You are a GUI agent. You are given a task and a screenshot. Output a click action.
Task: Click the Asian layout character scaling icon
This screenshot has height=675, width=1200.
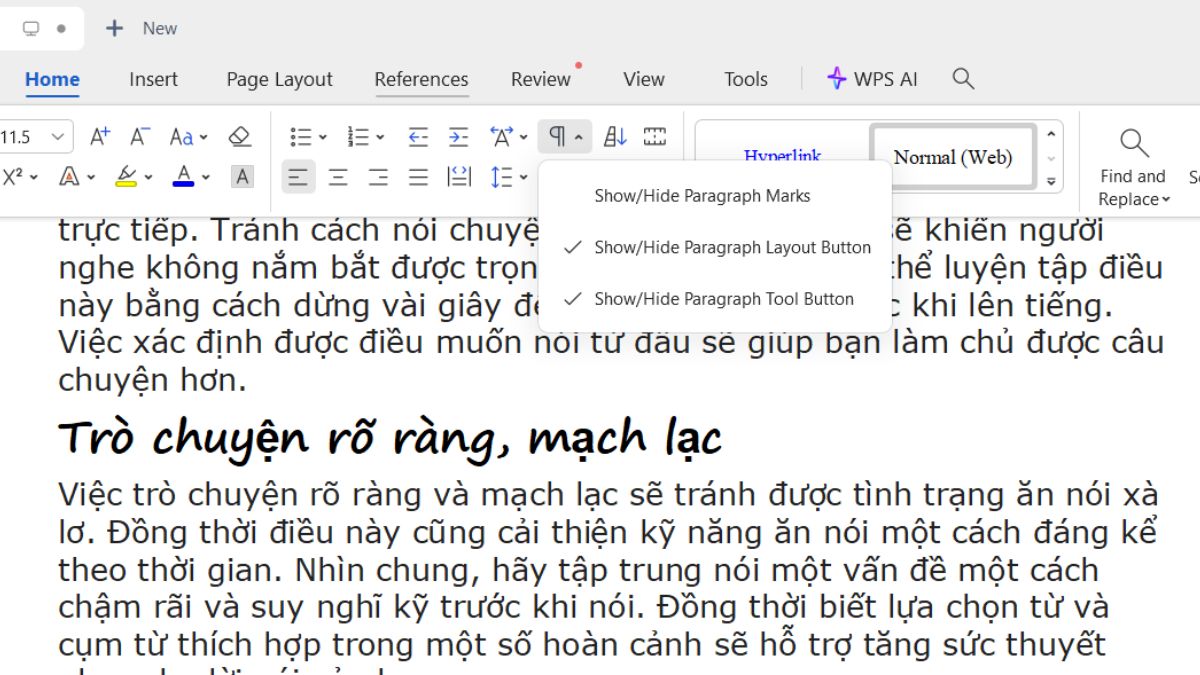(501, 136)
